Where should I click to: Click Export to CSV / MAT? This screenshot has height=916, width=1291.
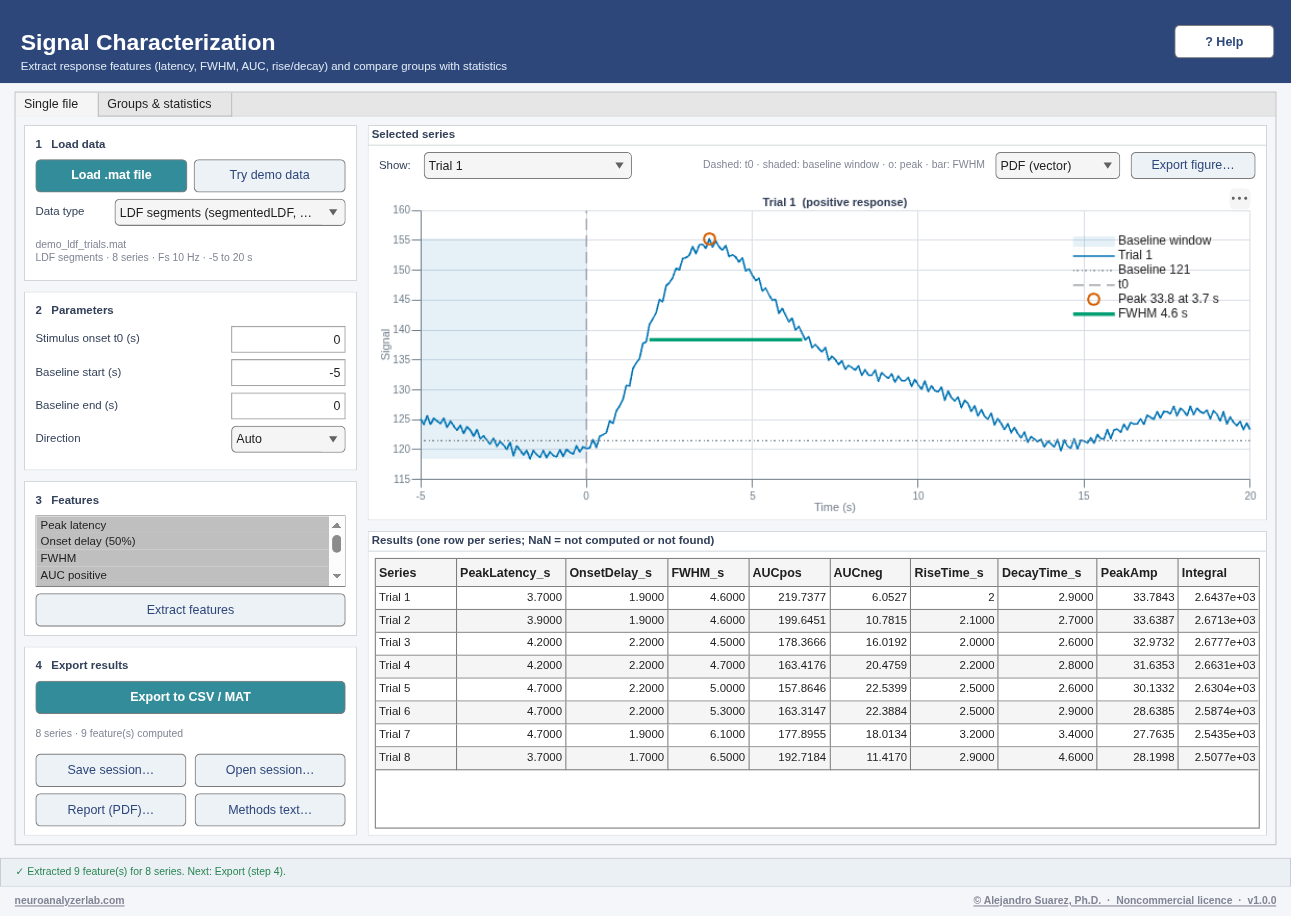[x=190, y=697]
